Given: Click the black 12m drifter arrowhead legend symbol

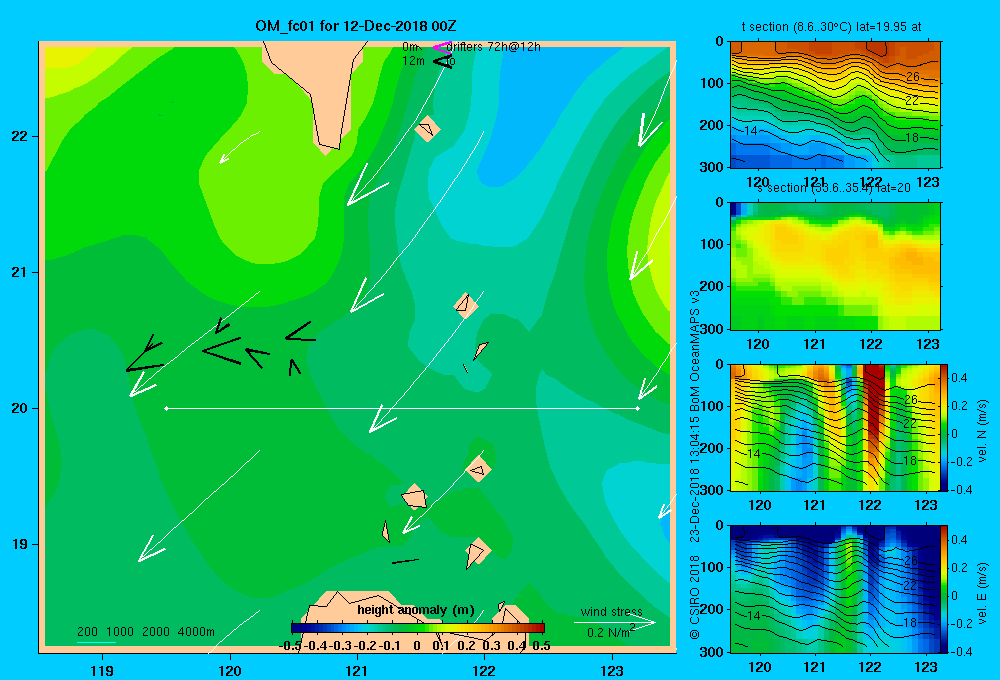Looking at the screenshot, I should tap(443, 61).
